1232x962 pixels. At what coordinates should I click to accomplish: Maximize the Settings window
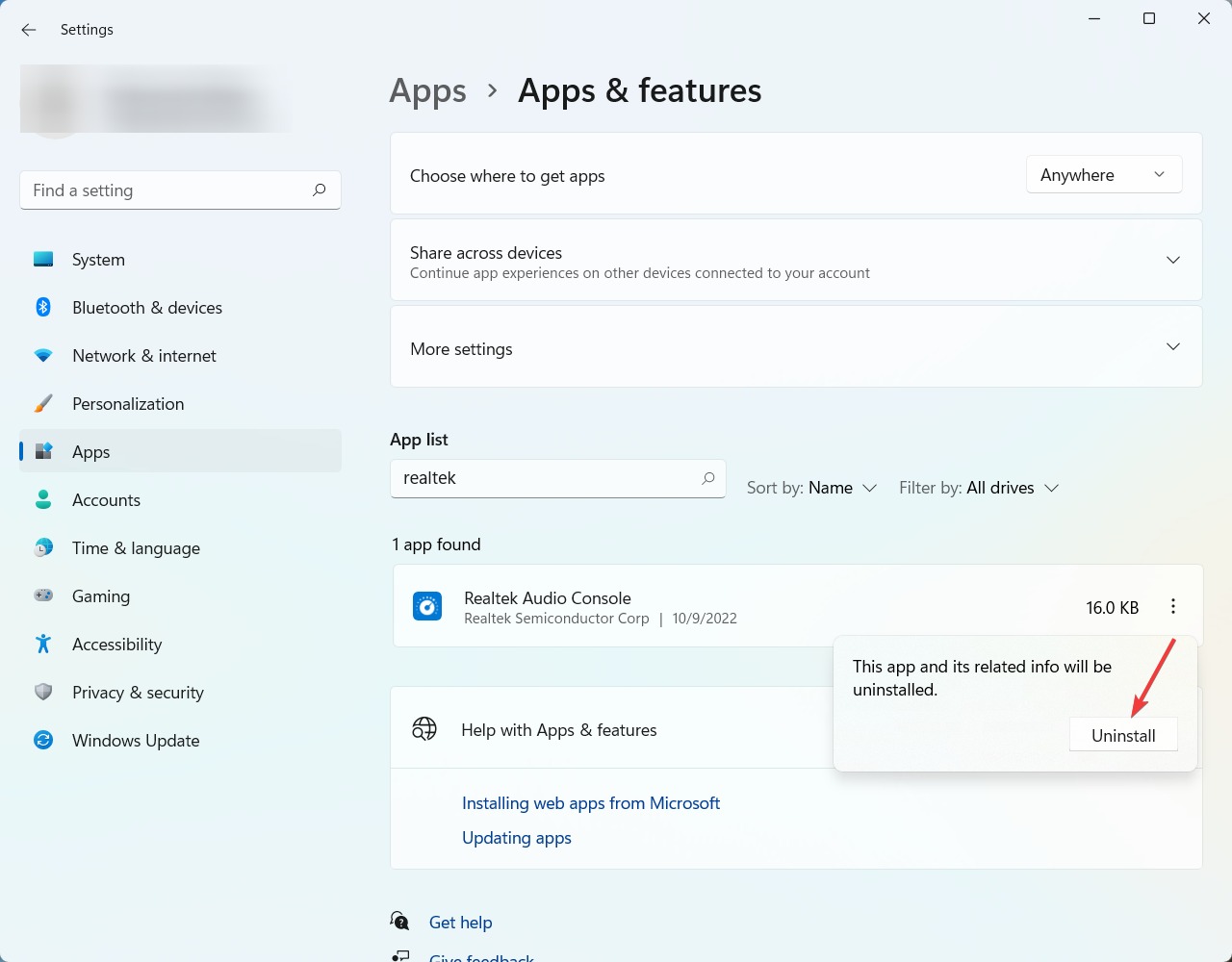(x=1148, y=18)
